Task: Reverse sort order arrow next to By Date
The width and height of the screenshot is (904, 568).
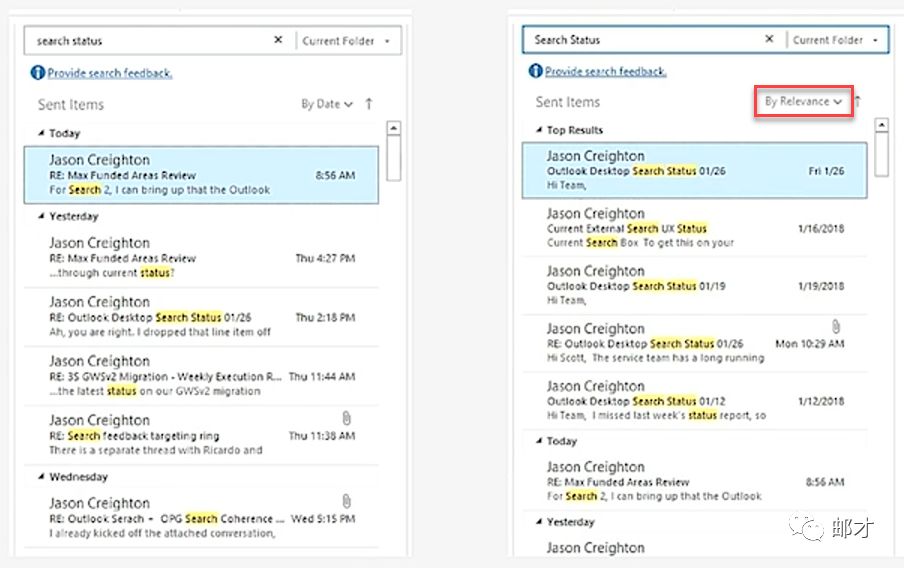Action: coord(369,104)
